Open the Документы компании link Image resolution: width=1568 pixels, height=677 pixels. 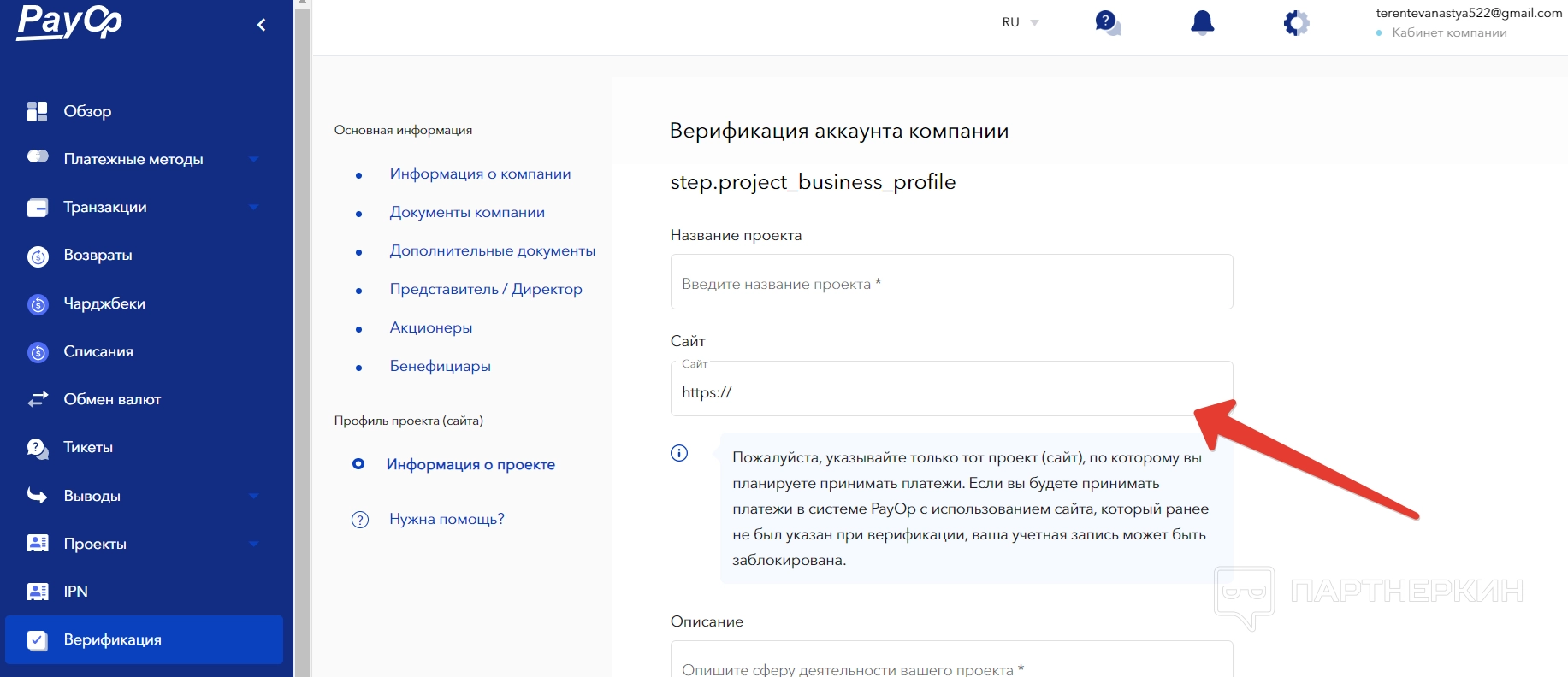(467, 212)
